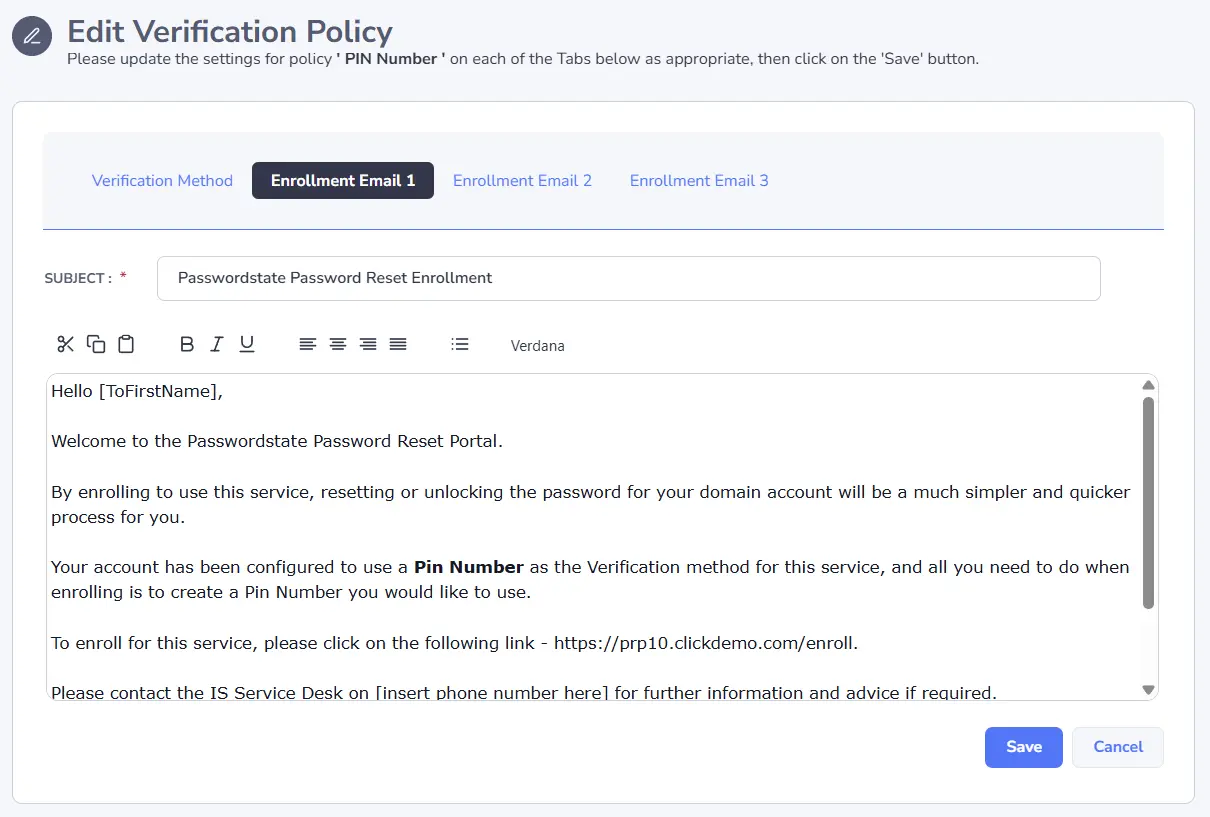Click the editor vertical scrollbar thumb
The image size is (1210, 817).
(1148, 503)
